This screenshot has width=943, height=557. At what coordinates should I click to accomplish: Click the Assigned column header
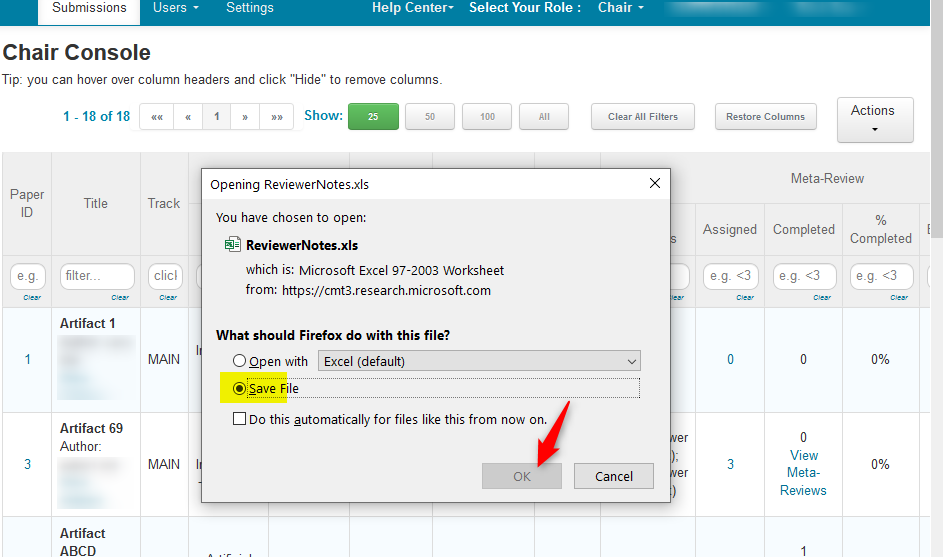(x=730, y=229)
